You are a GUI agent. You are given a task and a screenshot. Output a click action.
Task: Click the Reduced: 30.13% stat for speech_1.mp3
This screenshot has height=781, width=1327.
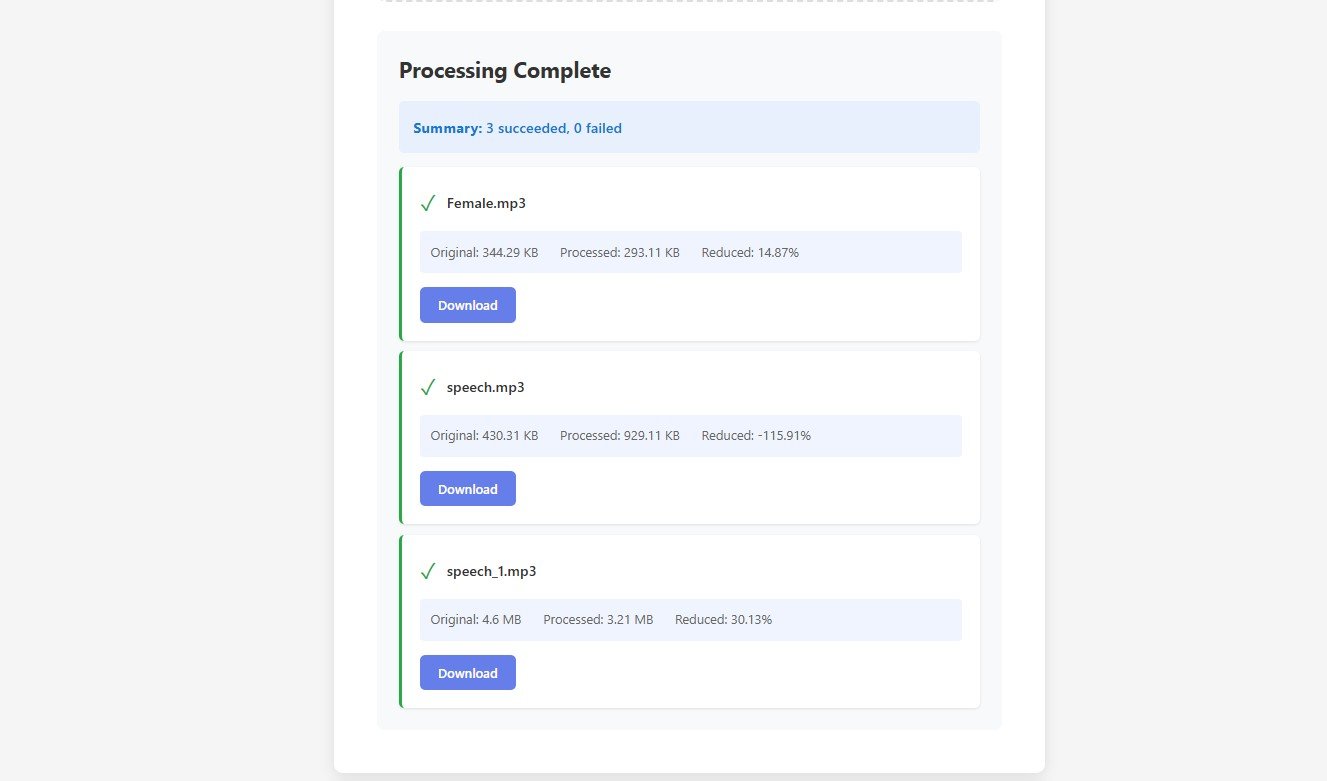(723, 619)
